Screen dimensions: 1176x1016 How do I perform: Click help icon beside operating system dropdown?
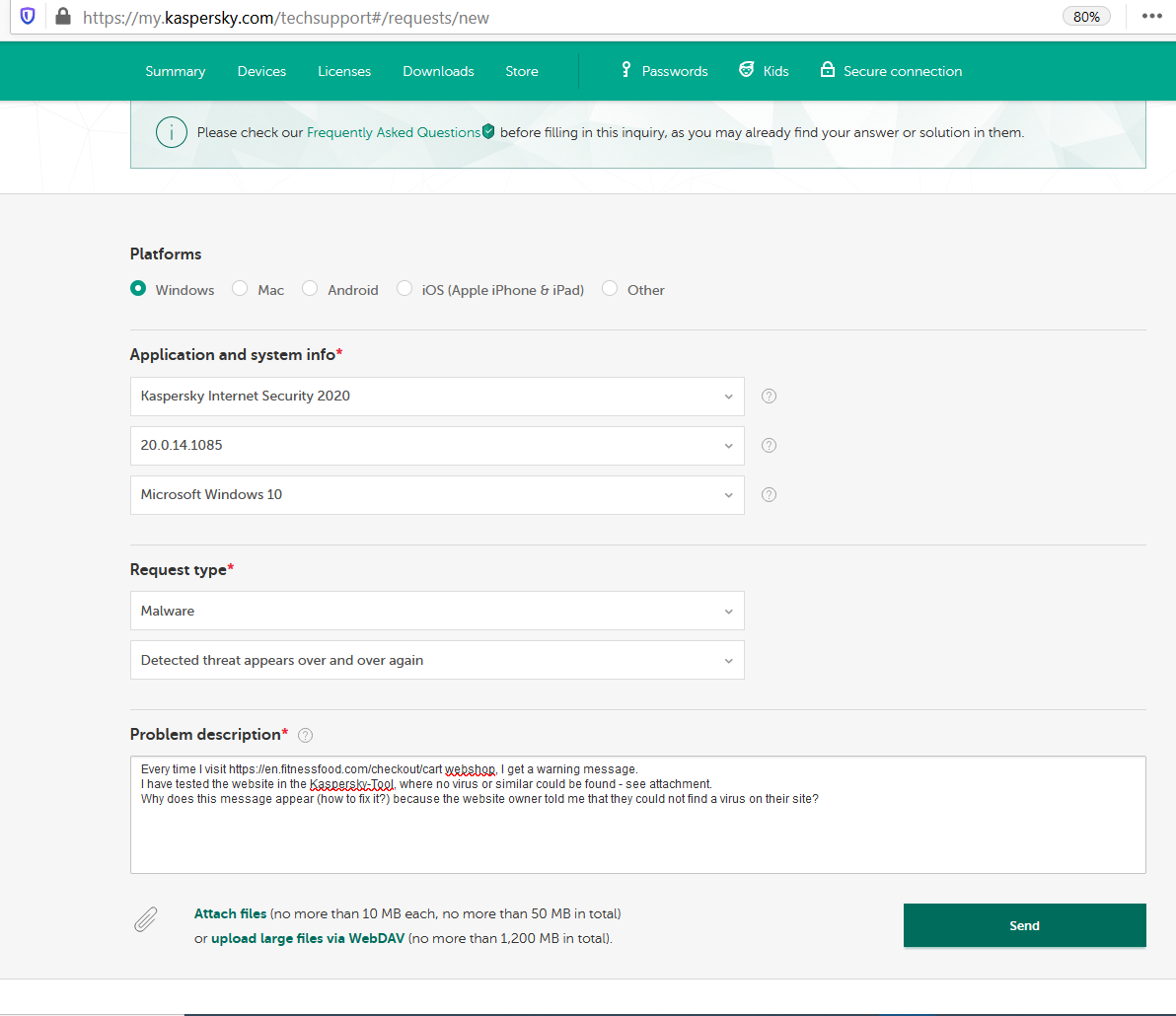pos(769,495)
